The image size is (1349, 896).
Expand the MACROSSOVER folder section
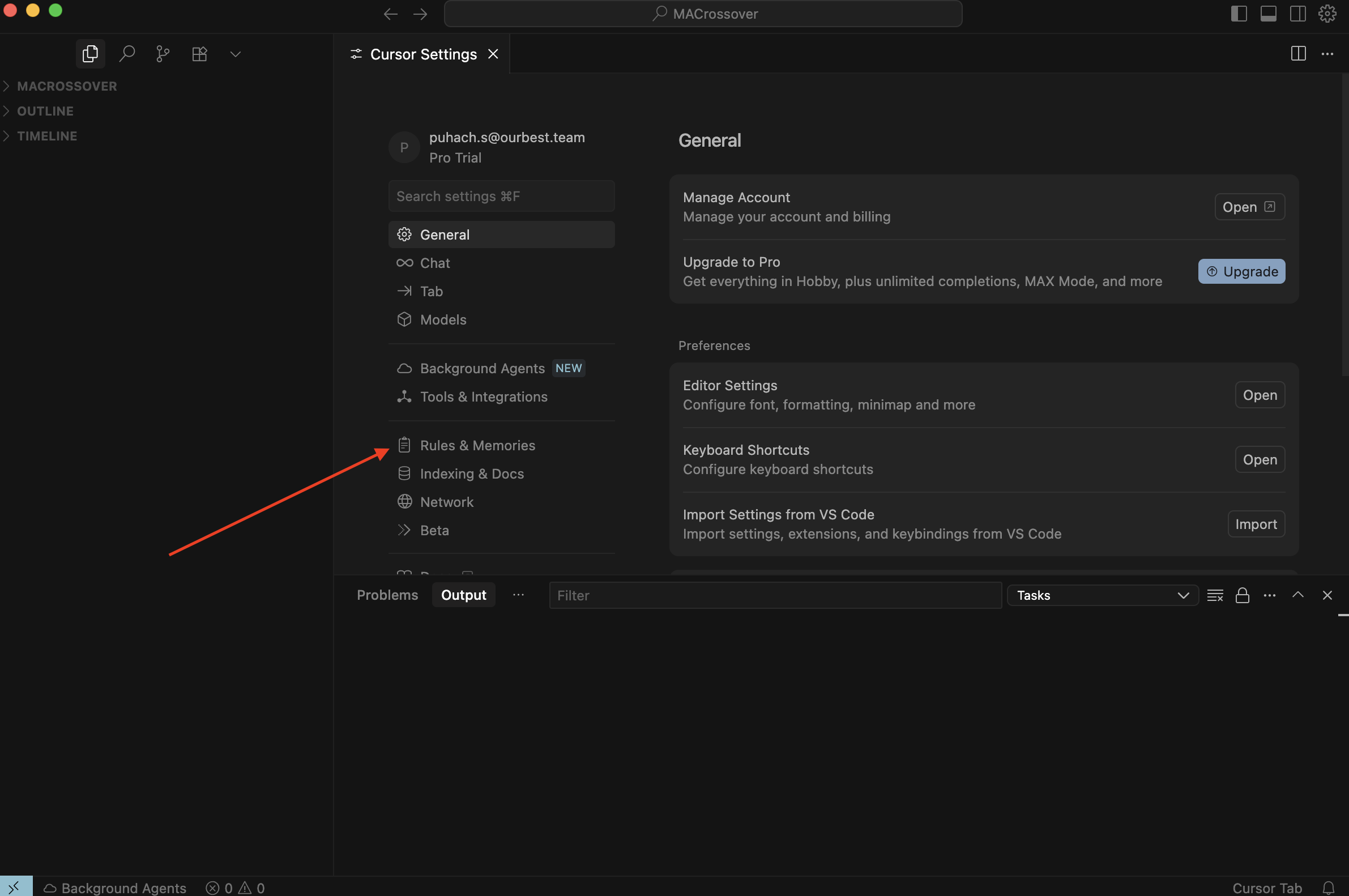coord(66,86)
